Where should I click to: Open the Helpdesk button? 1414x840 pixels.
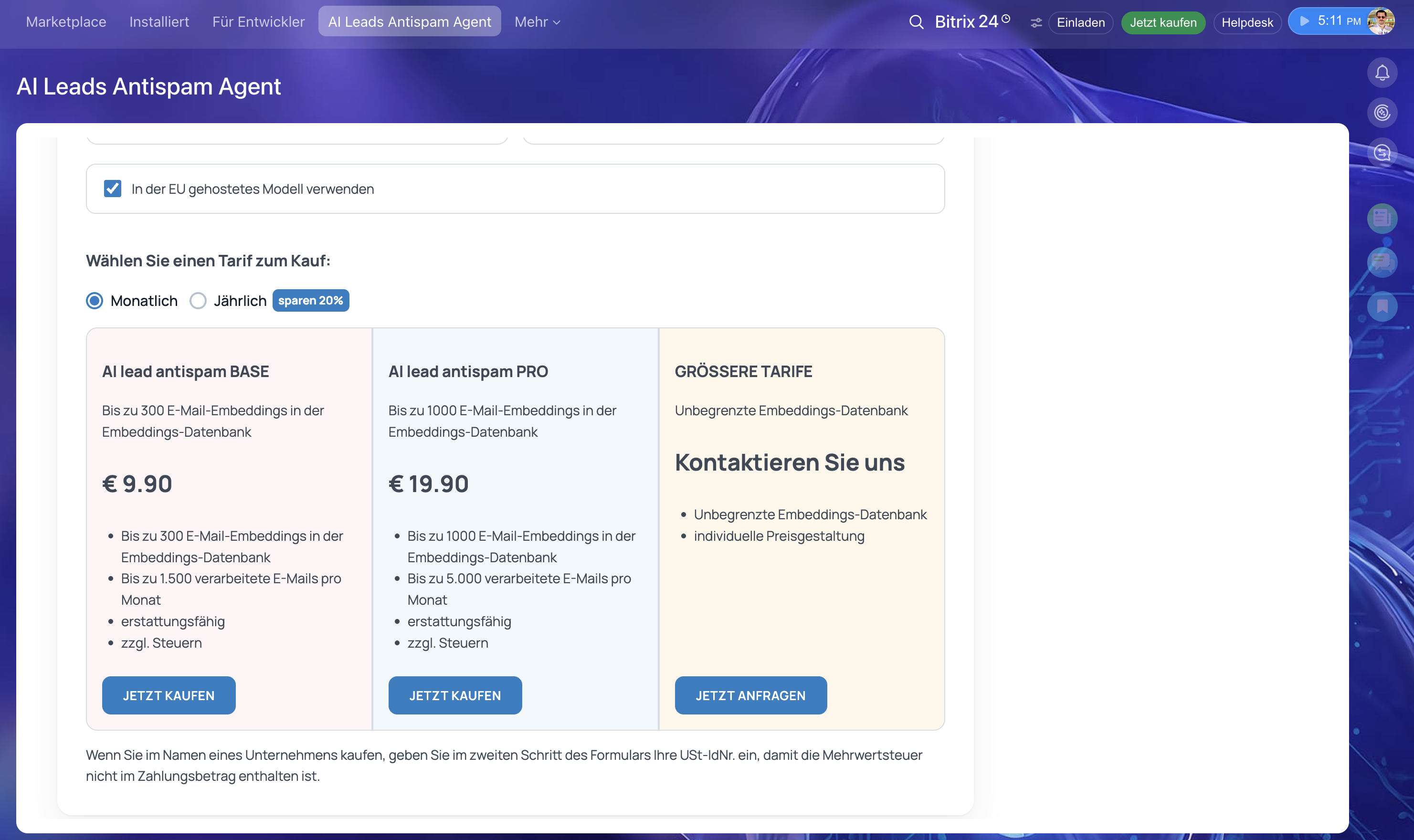click(x=1247, y=22)
